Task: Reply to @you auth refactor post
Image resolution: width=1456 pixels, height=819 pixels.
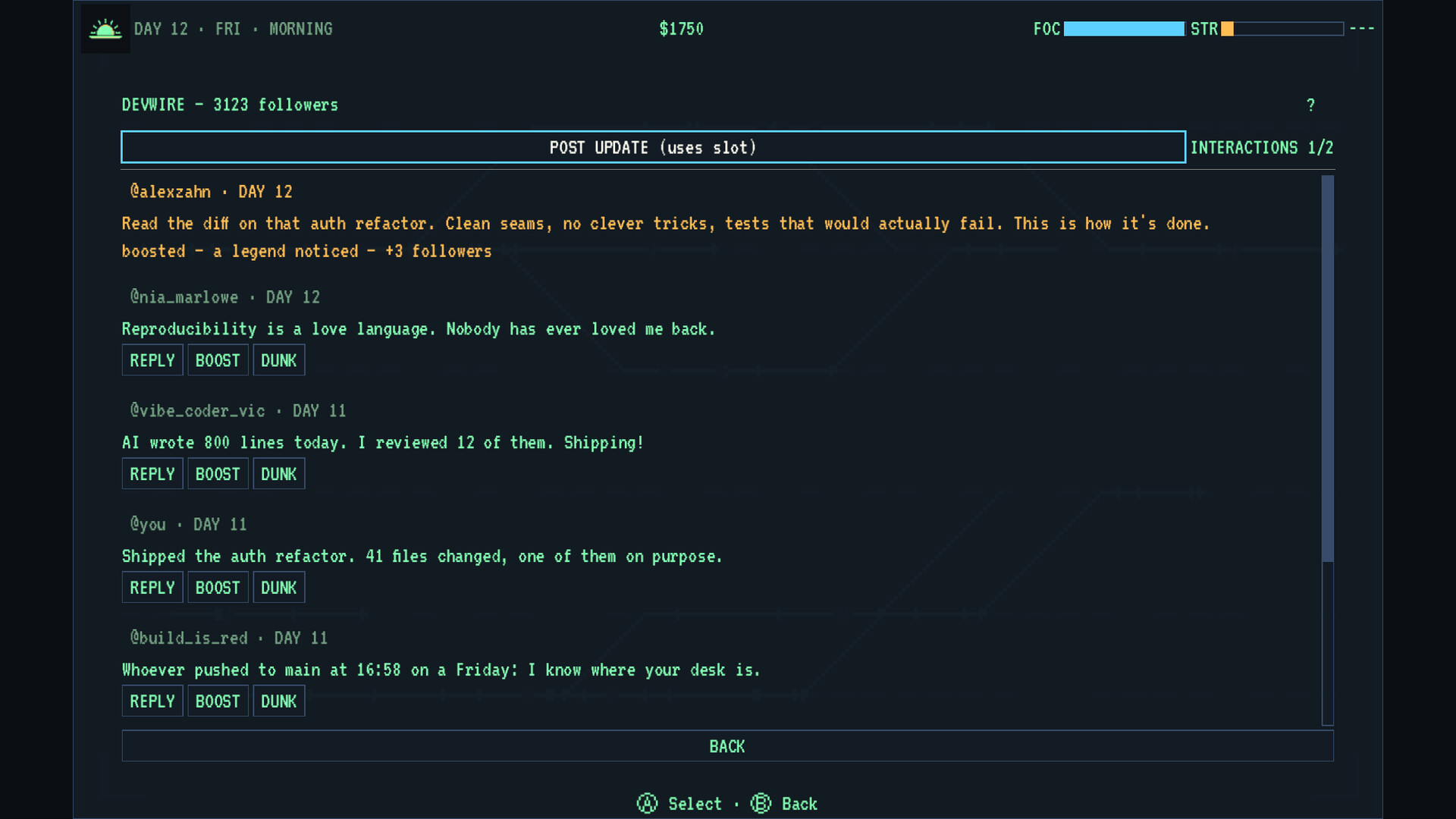Action: [x=152, y=588]
